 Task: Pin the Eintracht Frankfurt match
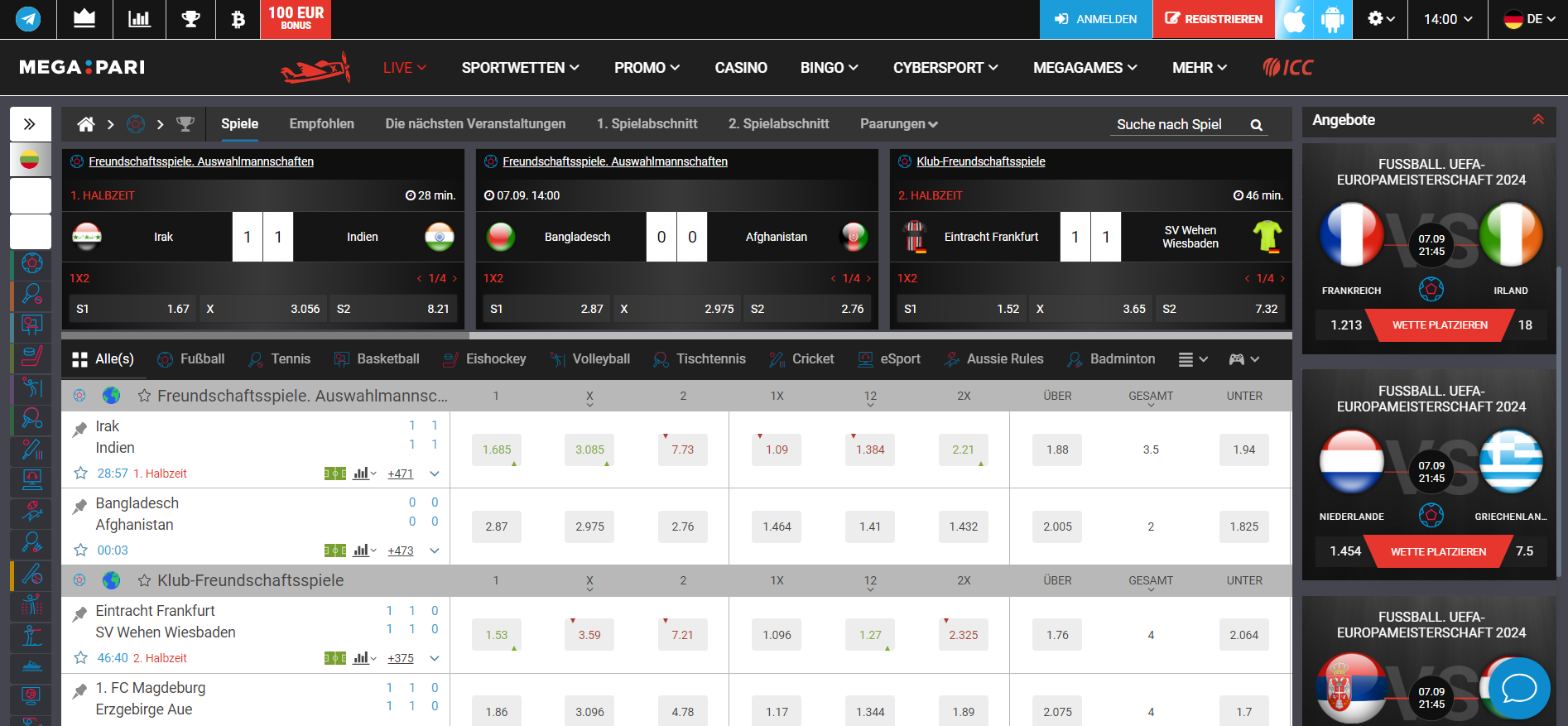click(x=79, y=614)
